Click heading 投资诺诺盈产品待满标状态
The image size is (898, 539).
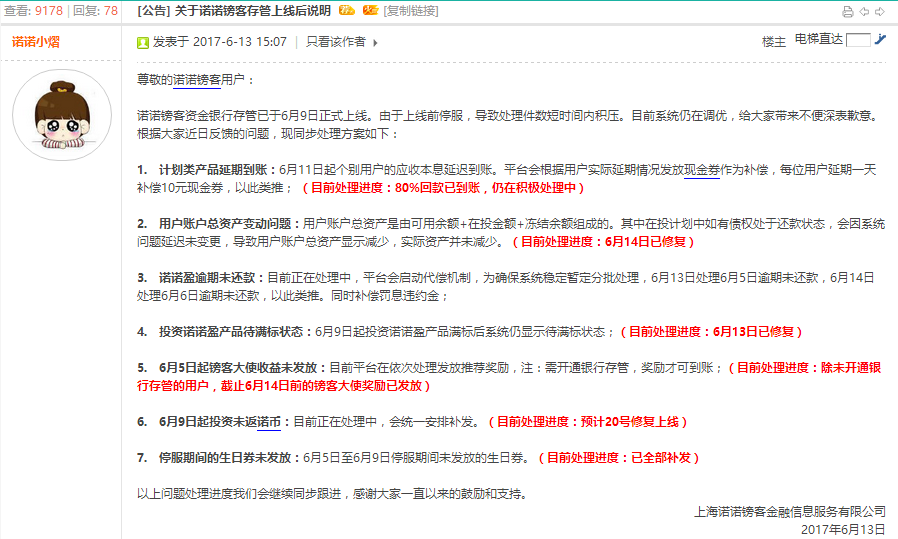tap(231, 332)
